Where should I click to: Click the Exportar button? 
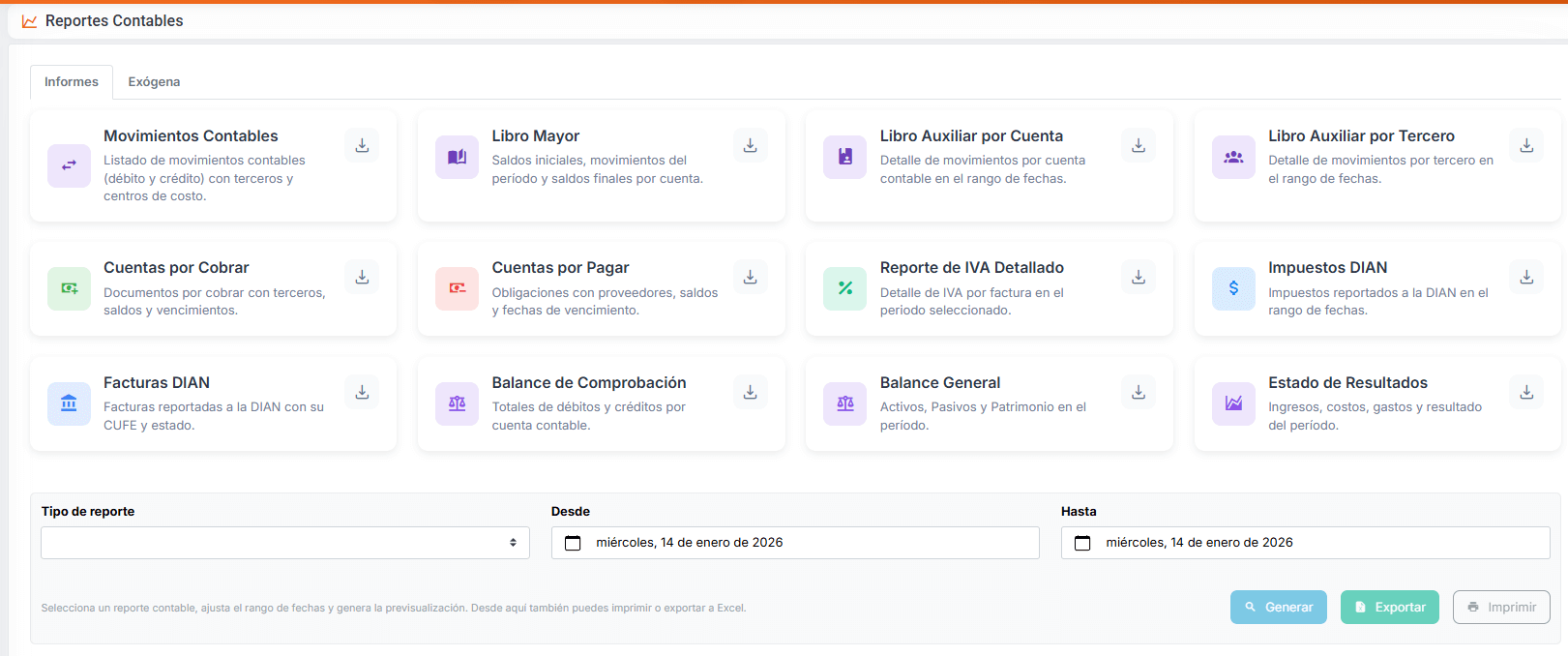[x=1390, y=608]
